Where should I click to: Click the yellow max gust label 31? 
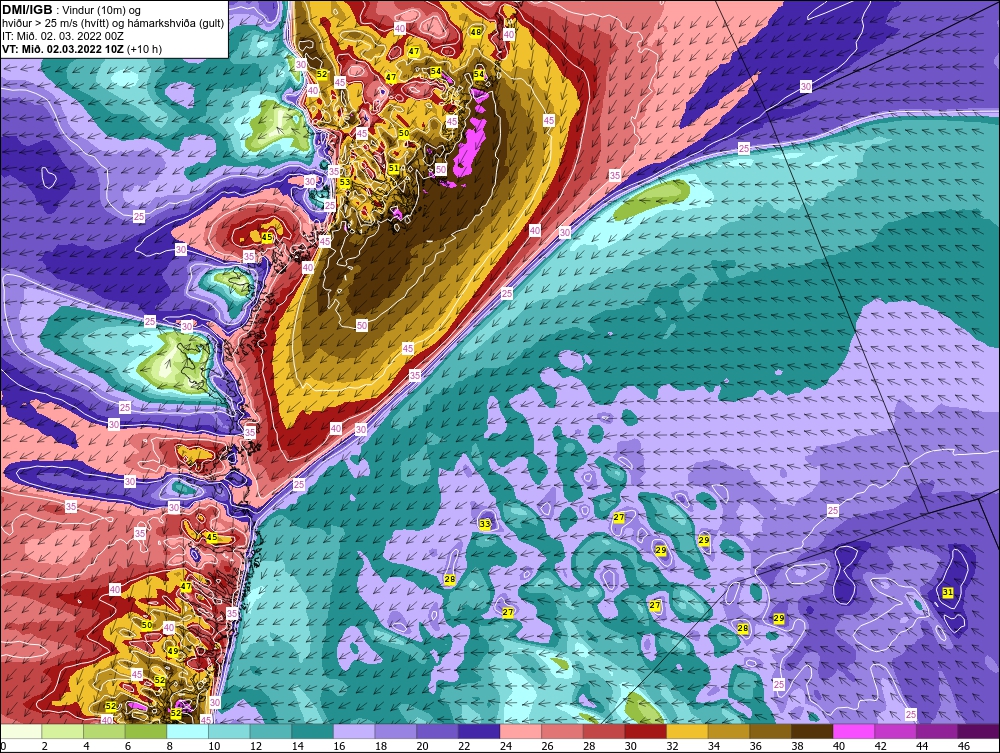pyautogui.click(x=948, y=592)
